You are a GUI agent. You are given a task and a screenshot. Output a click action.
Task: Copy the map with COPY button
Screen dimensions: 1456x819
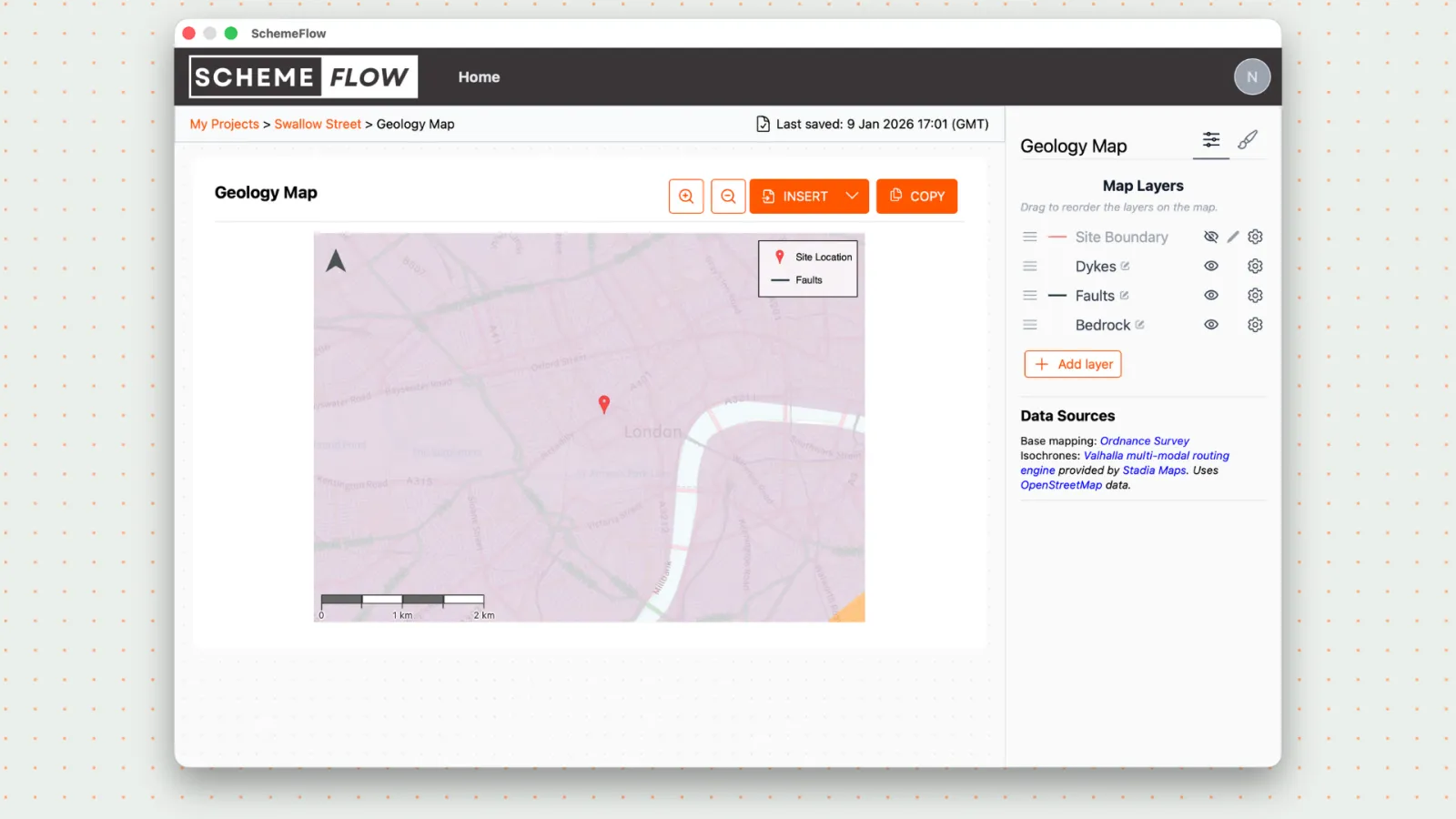pyautogui.click(x=917, y=196)
